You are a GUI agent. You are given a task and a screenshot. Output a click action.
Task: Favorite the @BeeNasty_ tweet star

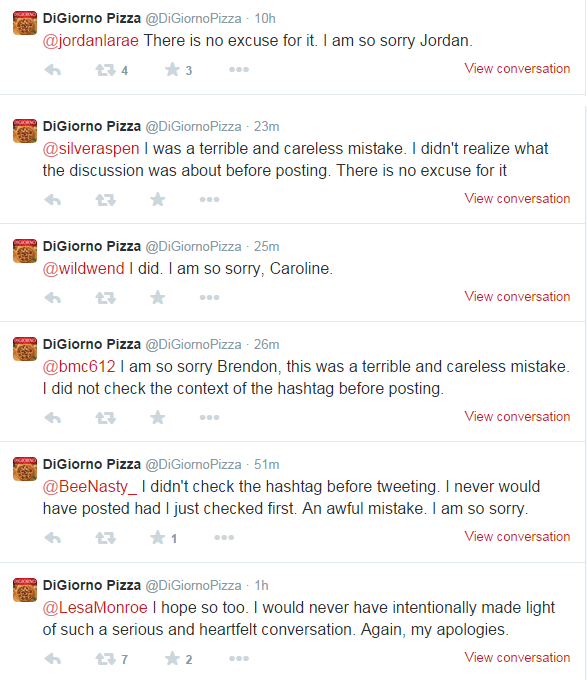pyautogui.click(x=158, y=538)
